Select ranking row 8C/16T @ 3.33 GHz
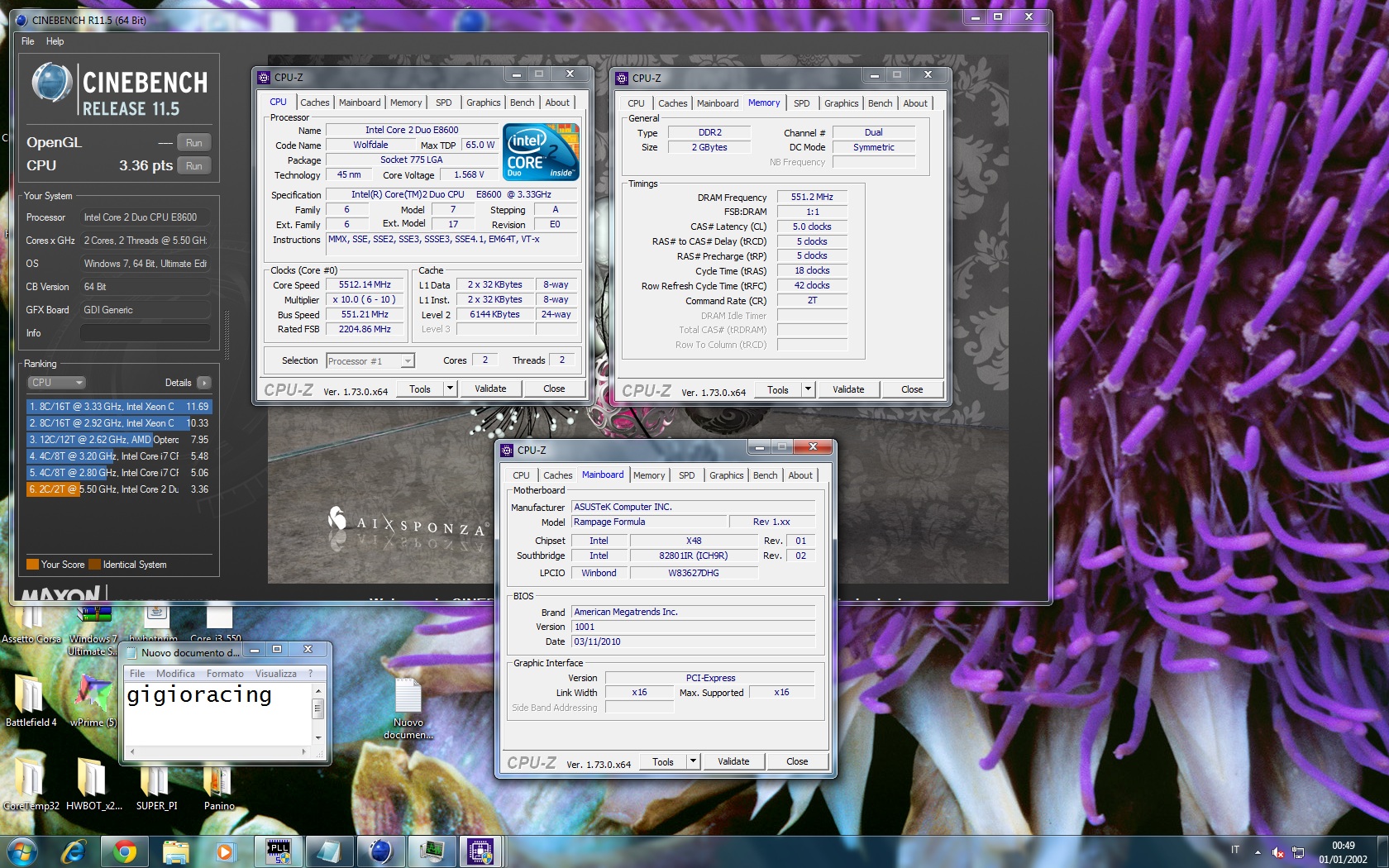 119,407
